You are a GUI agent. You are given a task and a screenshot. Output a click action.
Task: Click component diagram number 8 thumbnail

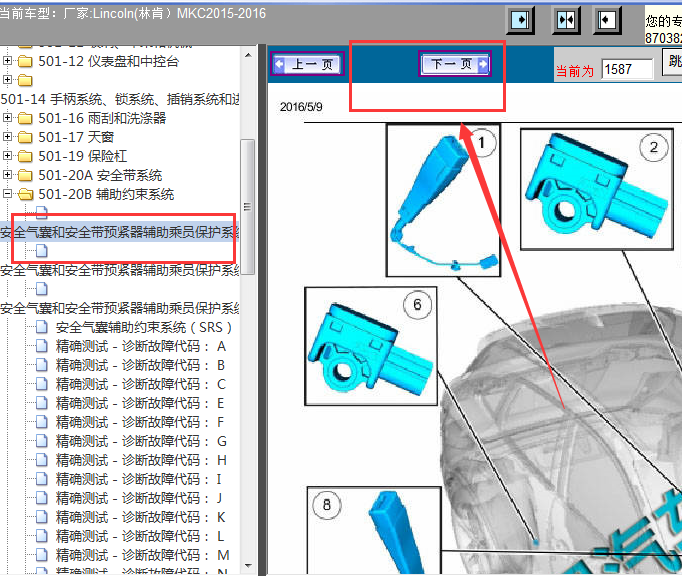click(x=374, y=531)
